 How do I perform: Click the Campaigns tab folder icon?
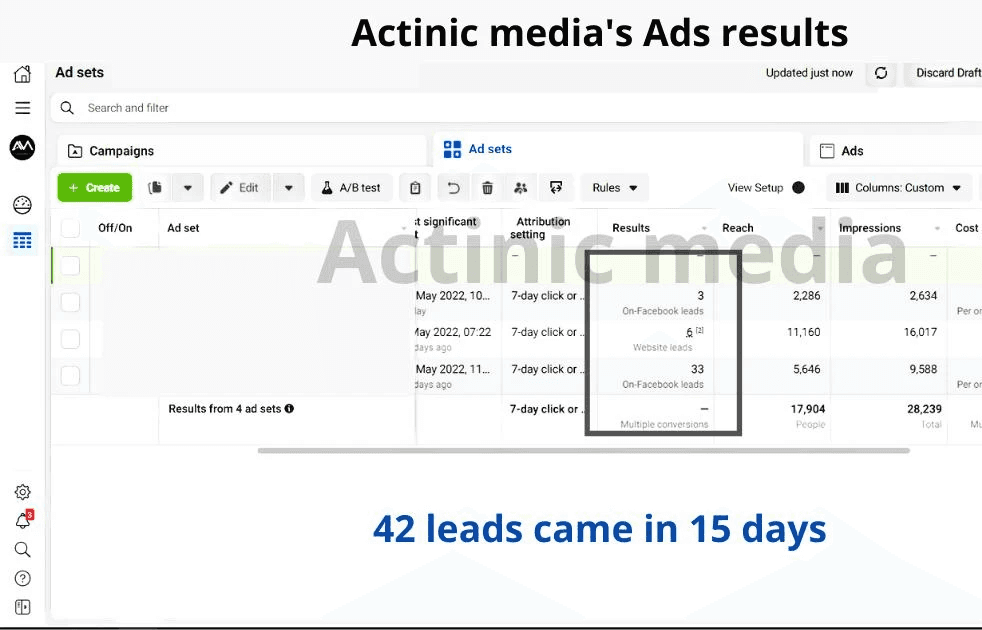pos(75,151)
